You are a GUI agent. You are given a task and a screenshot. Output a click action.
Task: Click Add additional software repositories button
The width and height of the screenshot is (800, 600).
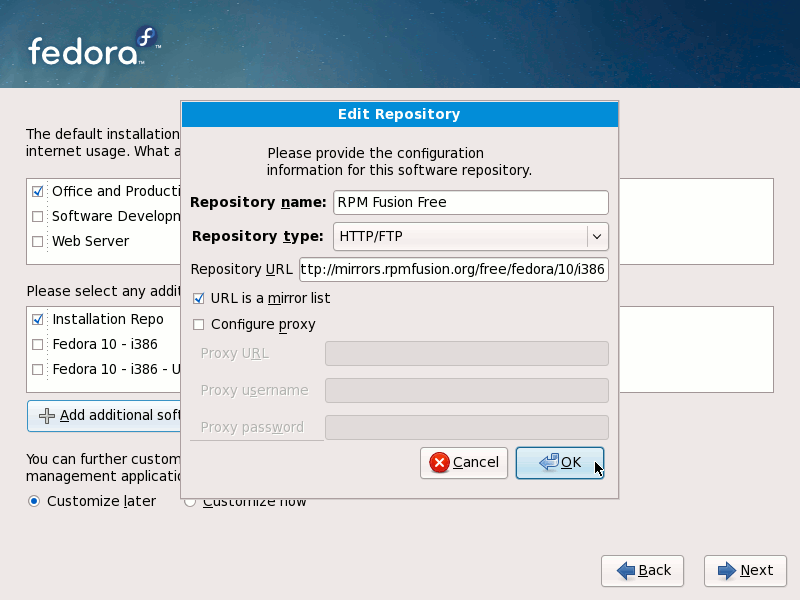(105, 416)
